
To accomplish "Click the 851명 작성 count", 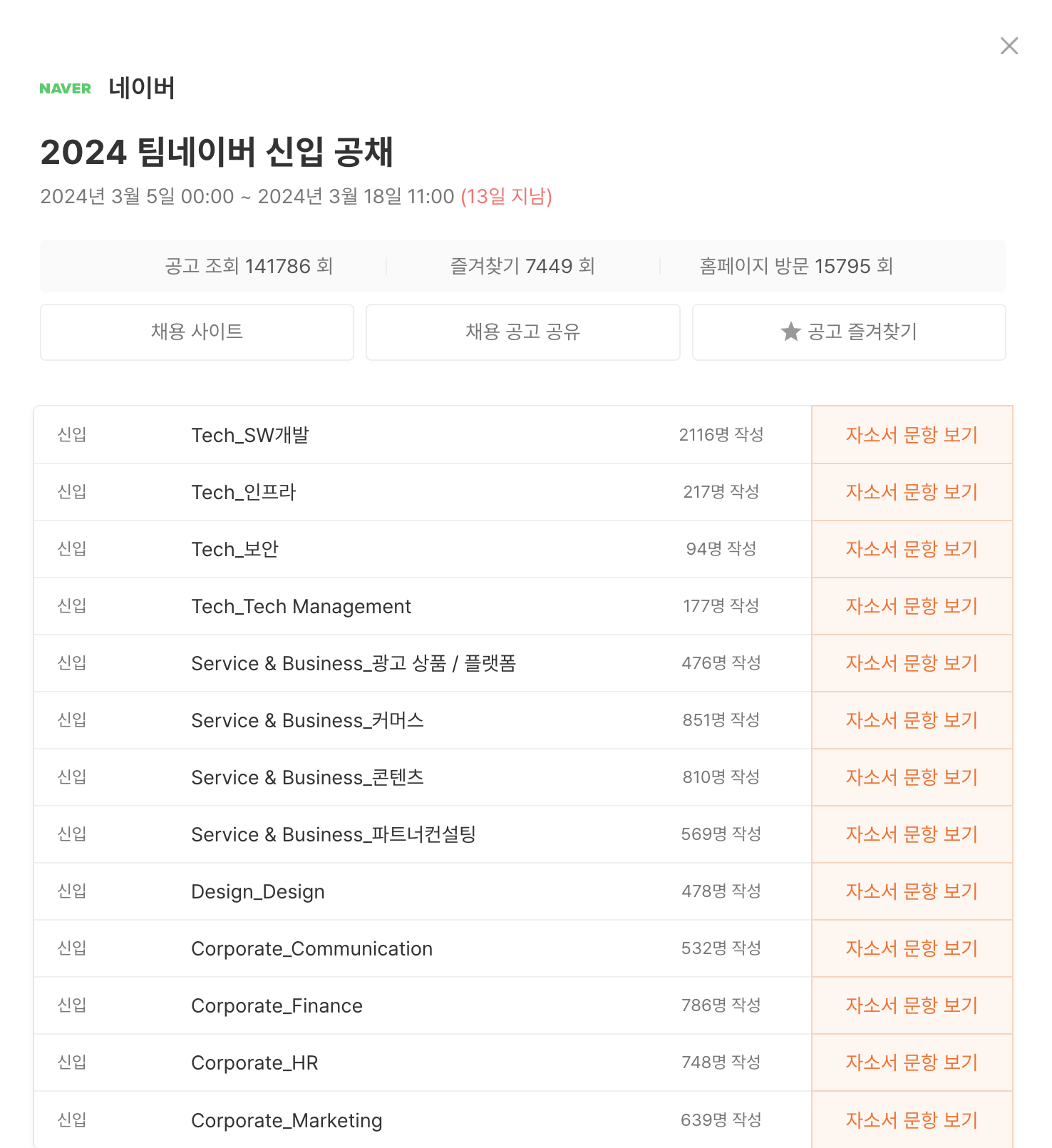I will pos(721,719).
